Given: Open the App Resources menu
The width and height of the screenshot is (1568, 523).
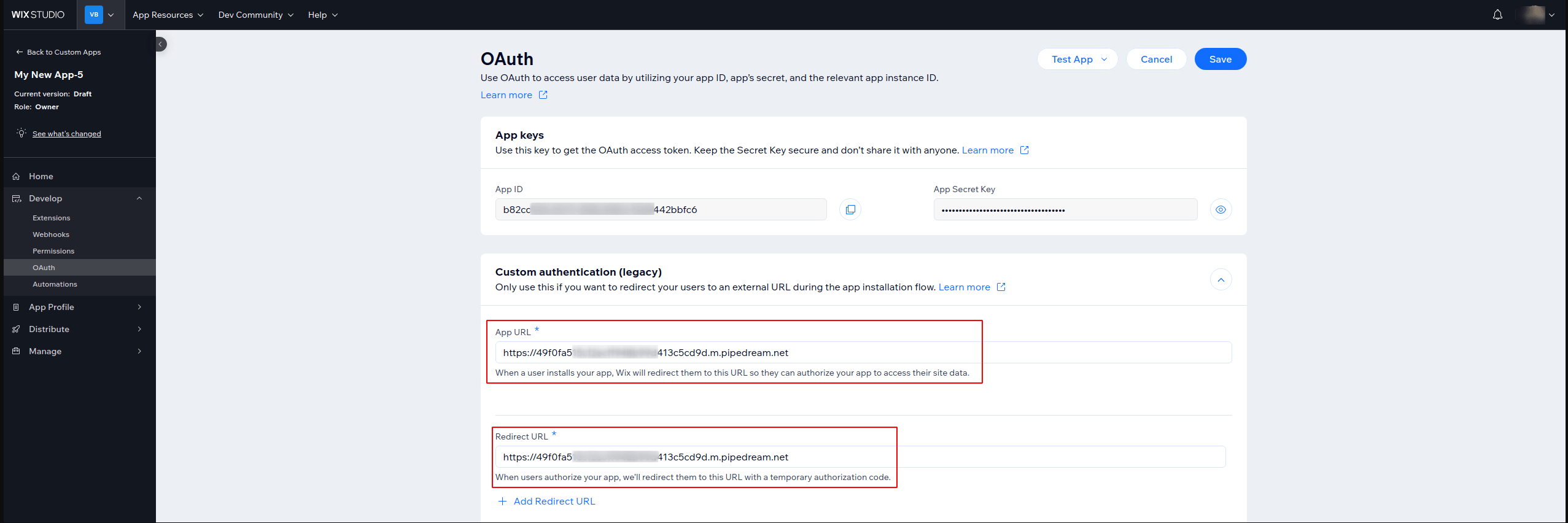Looking at the screenshot, I should click(x=168, y=15).
